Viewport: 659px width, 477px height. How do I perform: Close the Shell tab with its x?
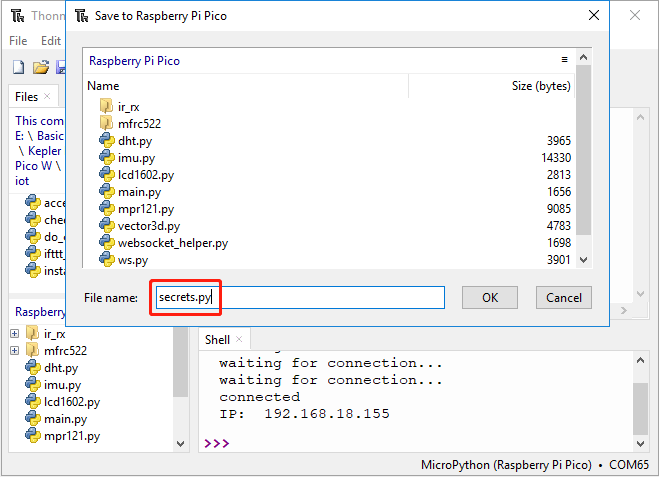[239, 339]
